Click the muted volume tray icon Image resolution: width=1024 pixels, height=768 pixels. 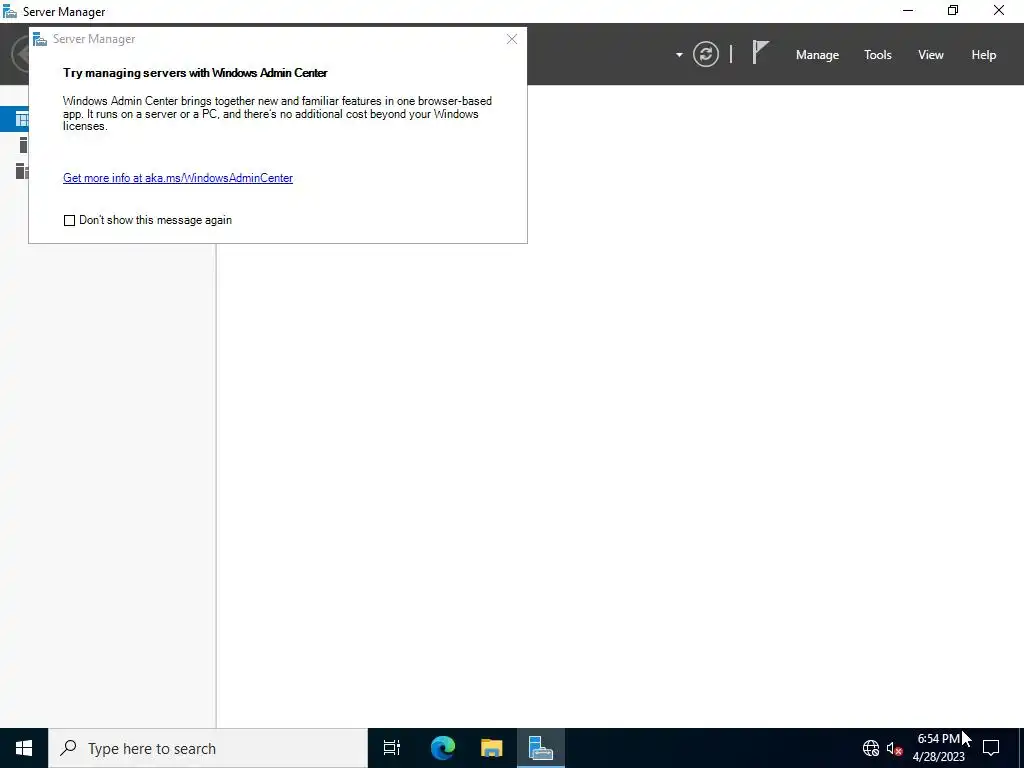[x=894, y=748]
